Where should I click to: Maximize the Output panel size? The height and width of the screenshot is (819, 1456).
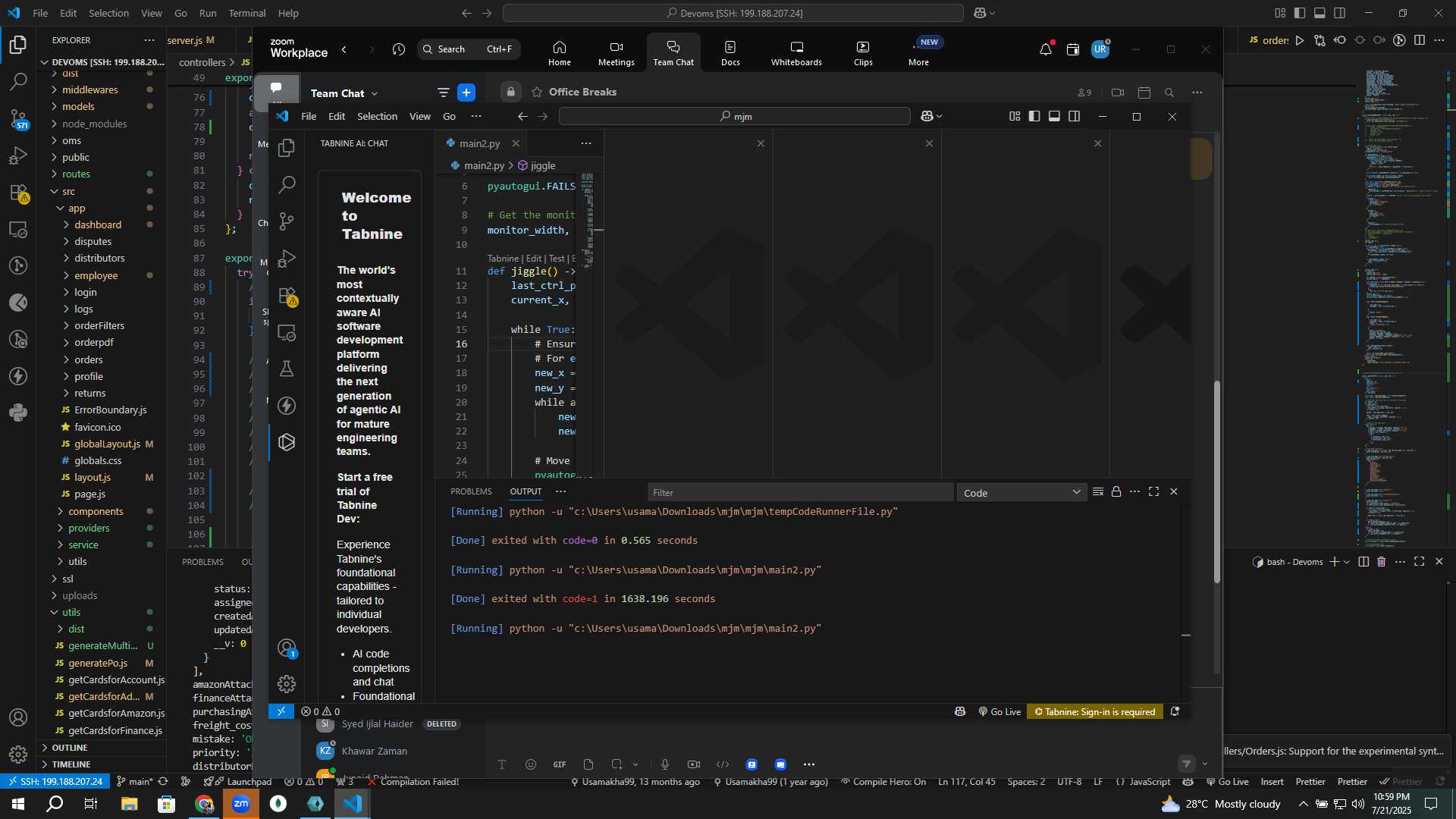[1153, 491]
